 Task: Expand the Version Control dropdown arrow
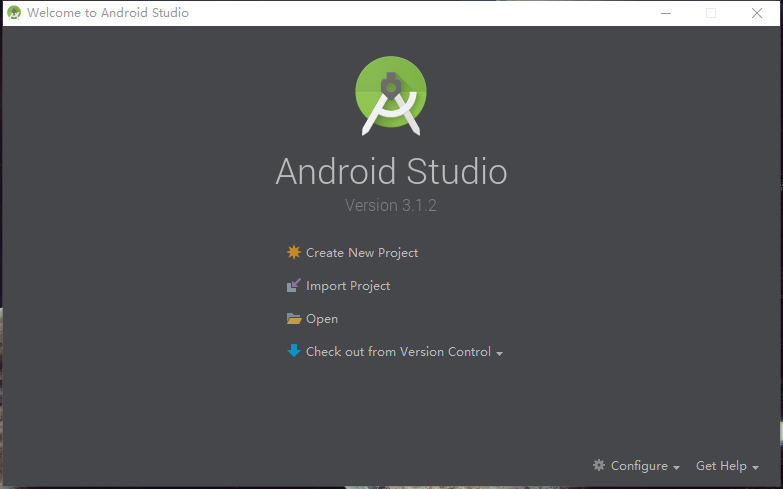pos(499,354)
